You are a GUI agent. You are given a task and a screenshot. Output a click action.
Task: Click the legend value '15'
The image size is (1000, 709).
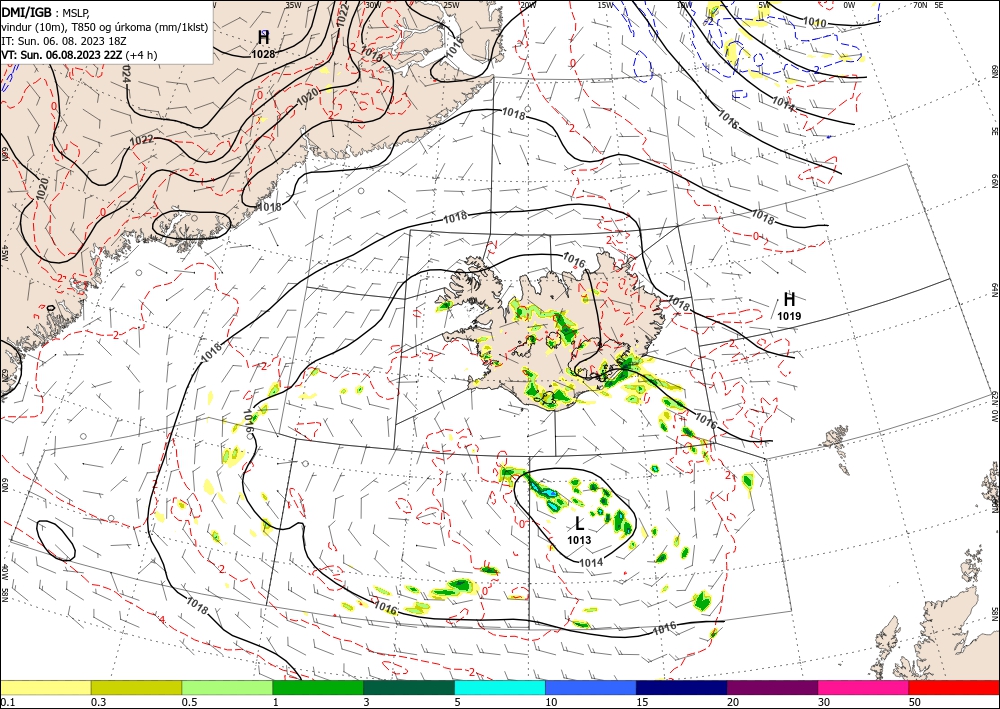tap(642, 702)
